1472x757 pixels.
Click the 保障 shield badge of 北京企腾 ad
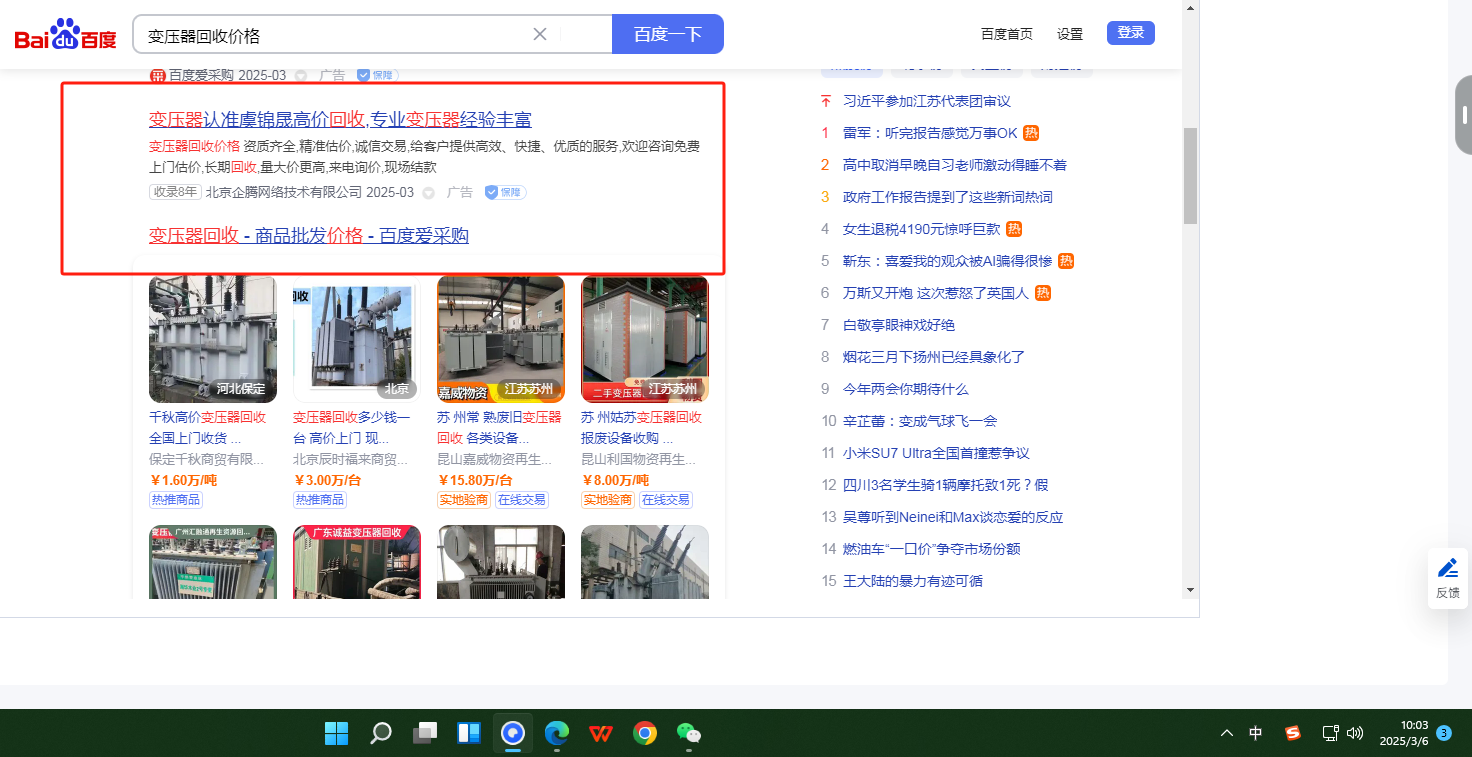(506, 192)
